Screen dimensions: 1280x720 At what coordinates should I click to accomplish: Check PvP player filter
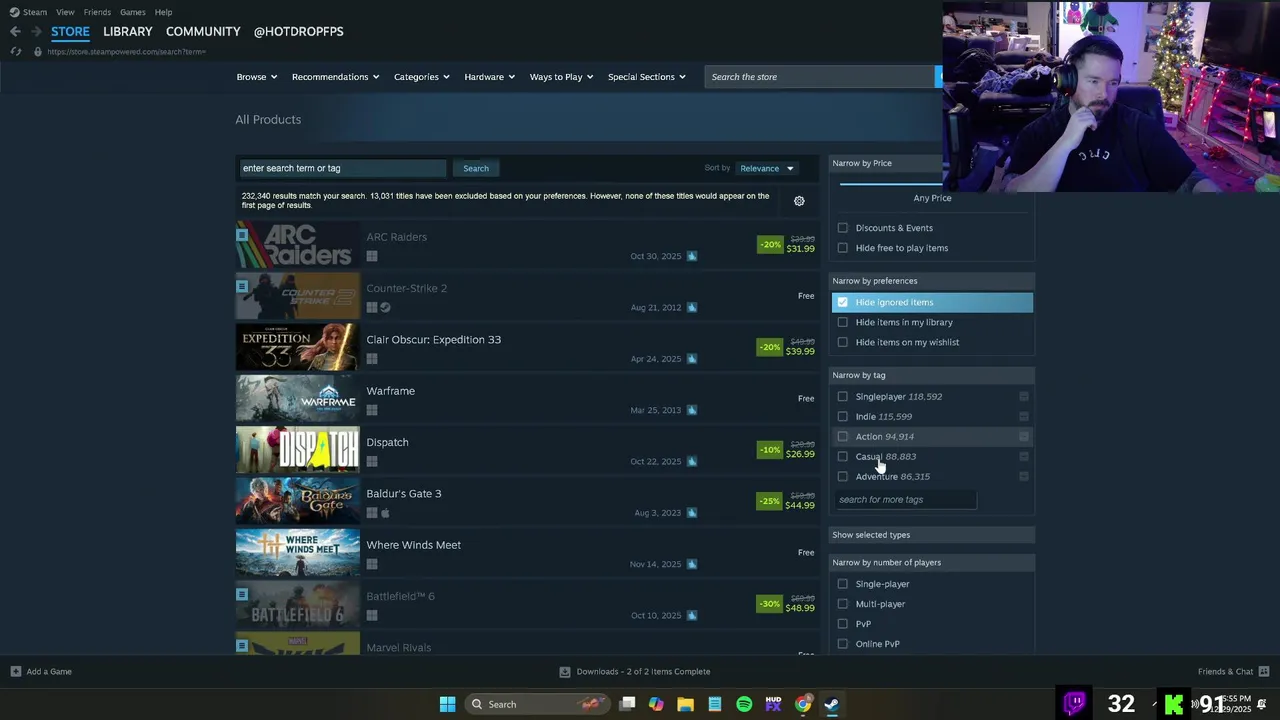842,624
